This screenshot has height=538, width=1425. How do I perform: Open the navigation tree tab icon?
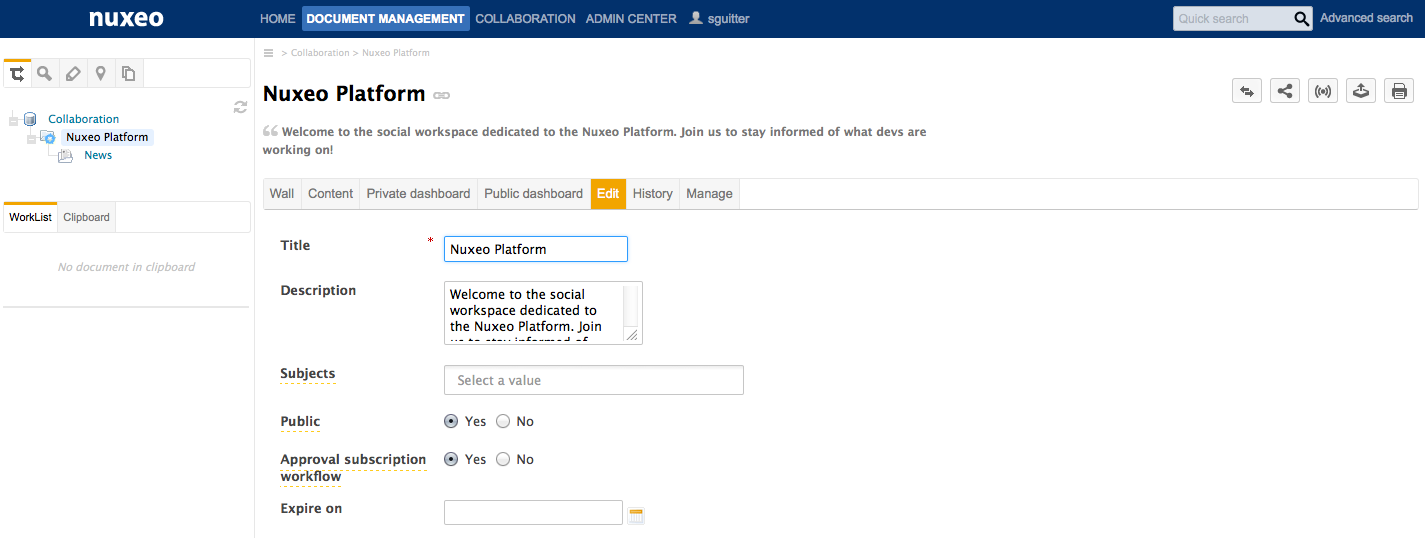pyautogui.click(x=17, y=73)
